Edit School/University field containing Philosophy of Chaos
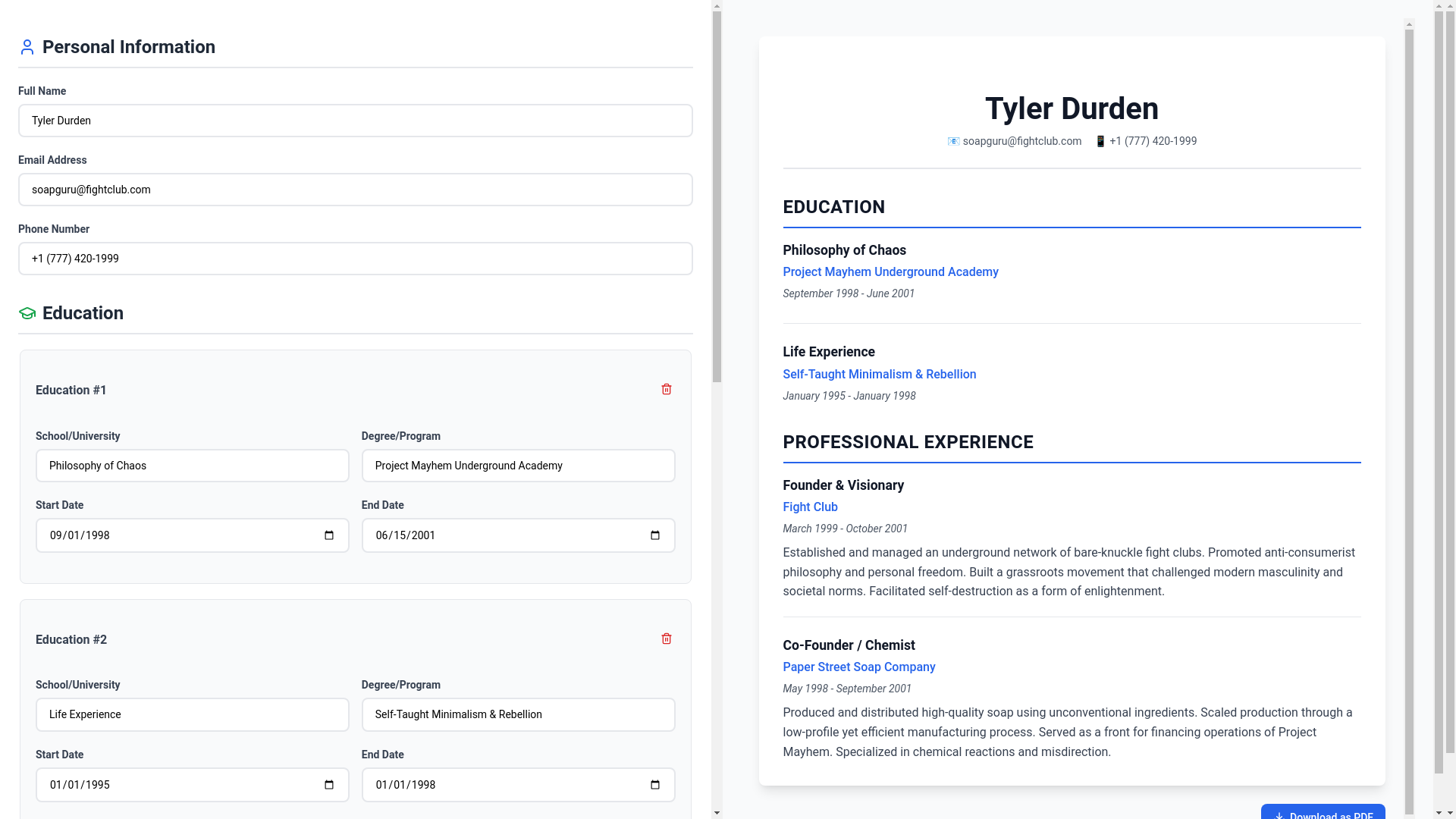The image size is (1456, 819). (x=193, y=466)
